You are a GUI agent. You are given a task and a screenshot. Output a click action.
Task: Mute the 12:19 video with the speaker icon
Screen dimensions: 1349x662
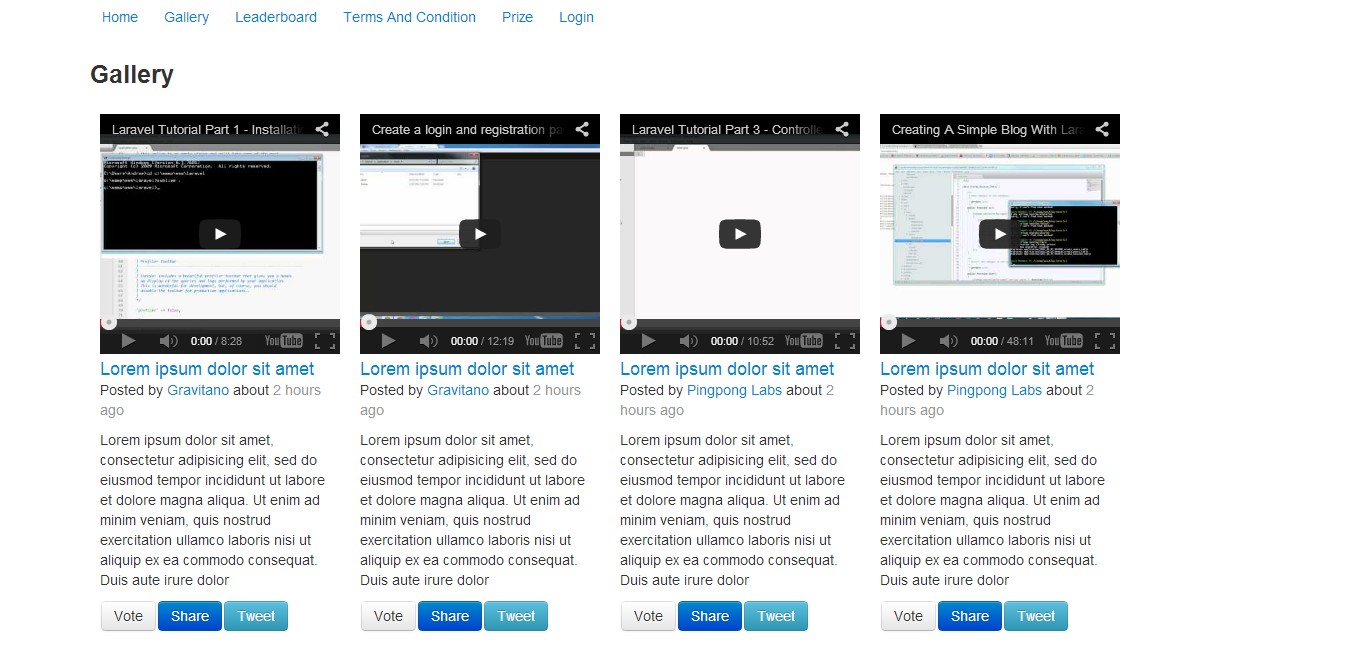(x=429, y=341)
